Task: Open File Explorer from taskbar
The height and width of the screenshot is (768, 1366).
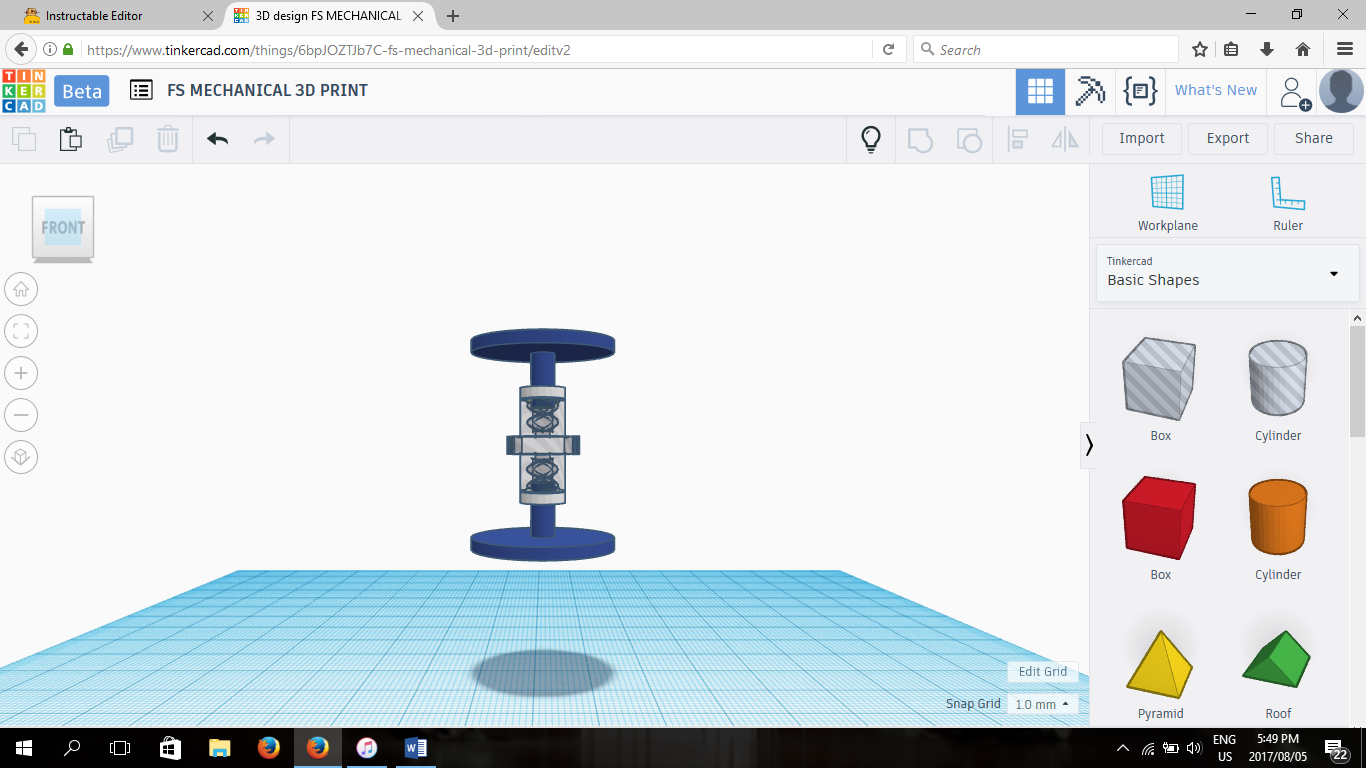Action: click(x=219, y=748)
